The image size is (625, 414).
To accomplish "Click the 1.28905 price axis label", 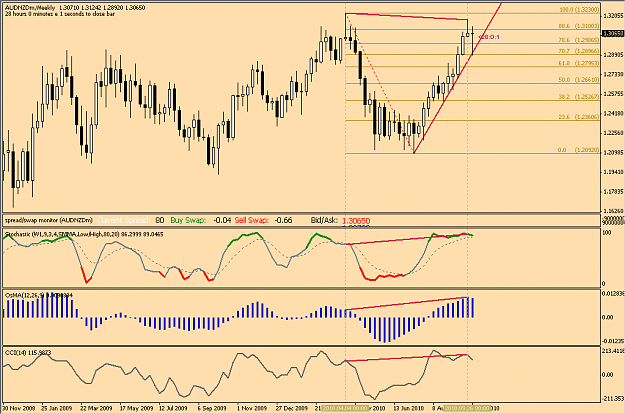I will tap(614, 55).
